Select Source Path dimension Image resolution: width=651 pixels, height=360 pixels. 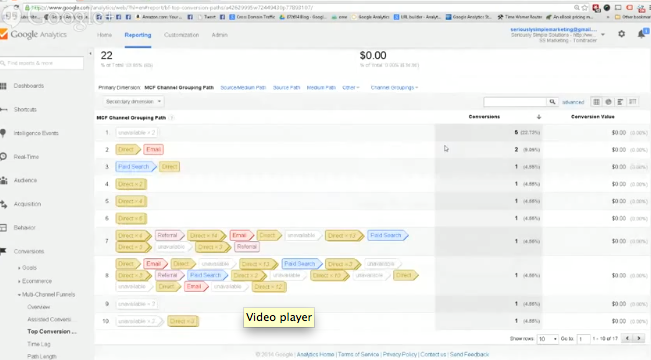click(286, 88)
